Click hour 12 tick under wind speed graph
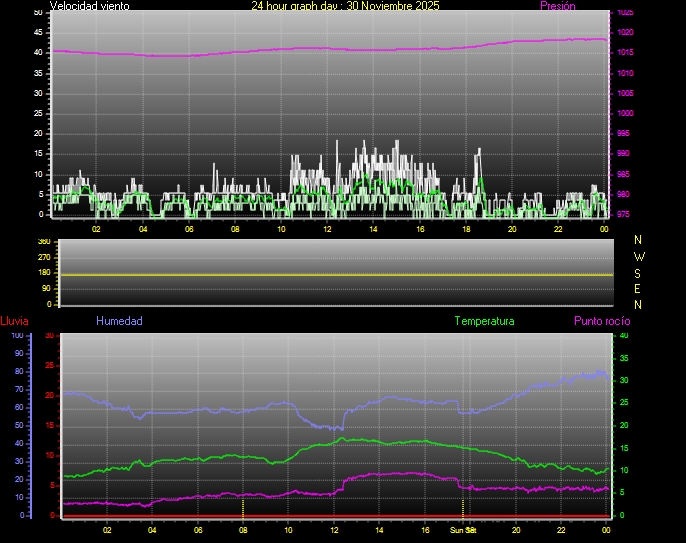686x543 pixels. tap(327, 229)
